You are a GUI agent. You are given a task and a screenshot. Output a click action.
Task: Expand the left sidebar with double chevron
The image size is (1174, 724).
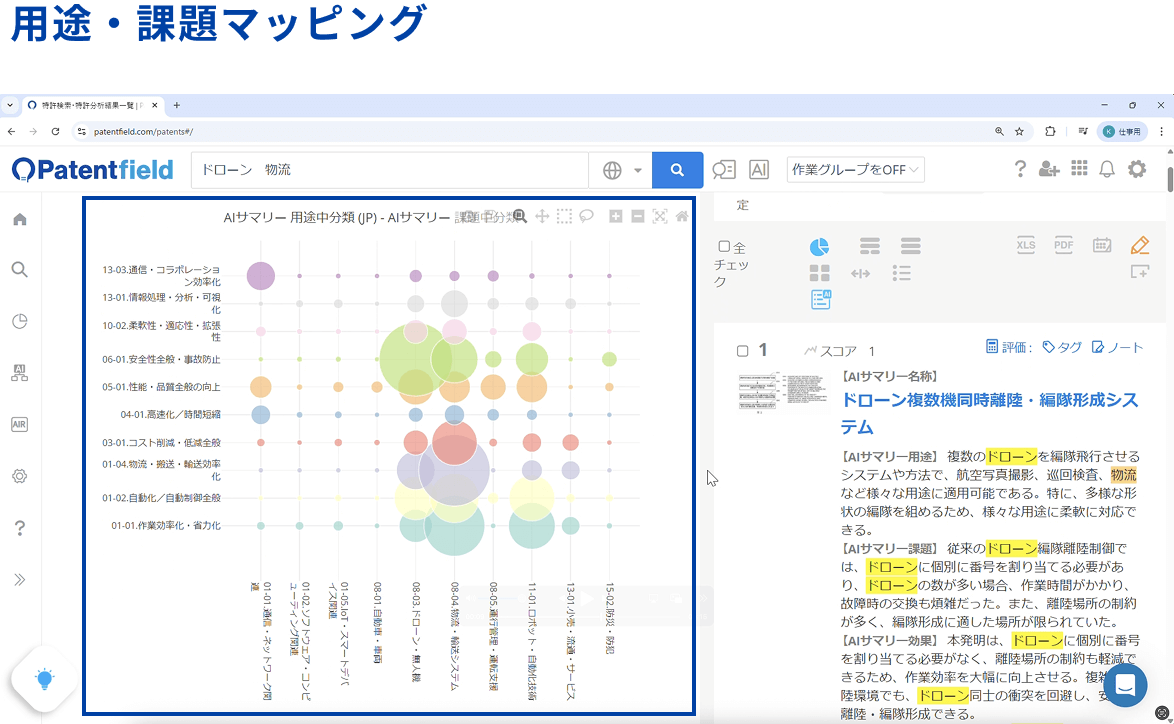coord(19,580)
